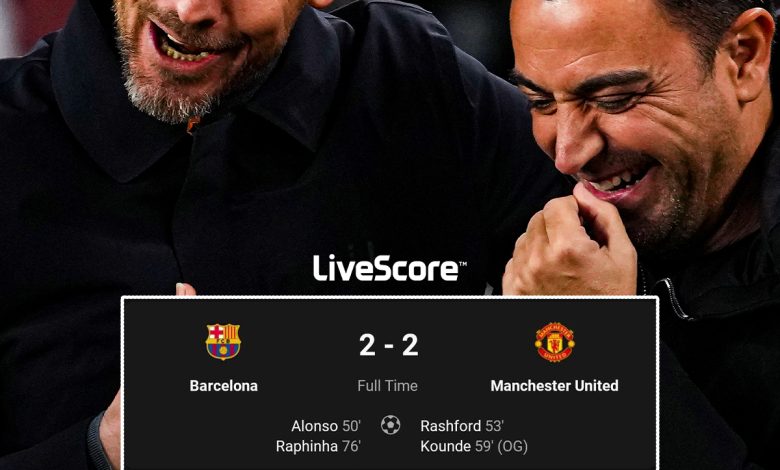Viewport: 780px width, 470px height.
Task: Click the Full Time status label
Action: 388,386
